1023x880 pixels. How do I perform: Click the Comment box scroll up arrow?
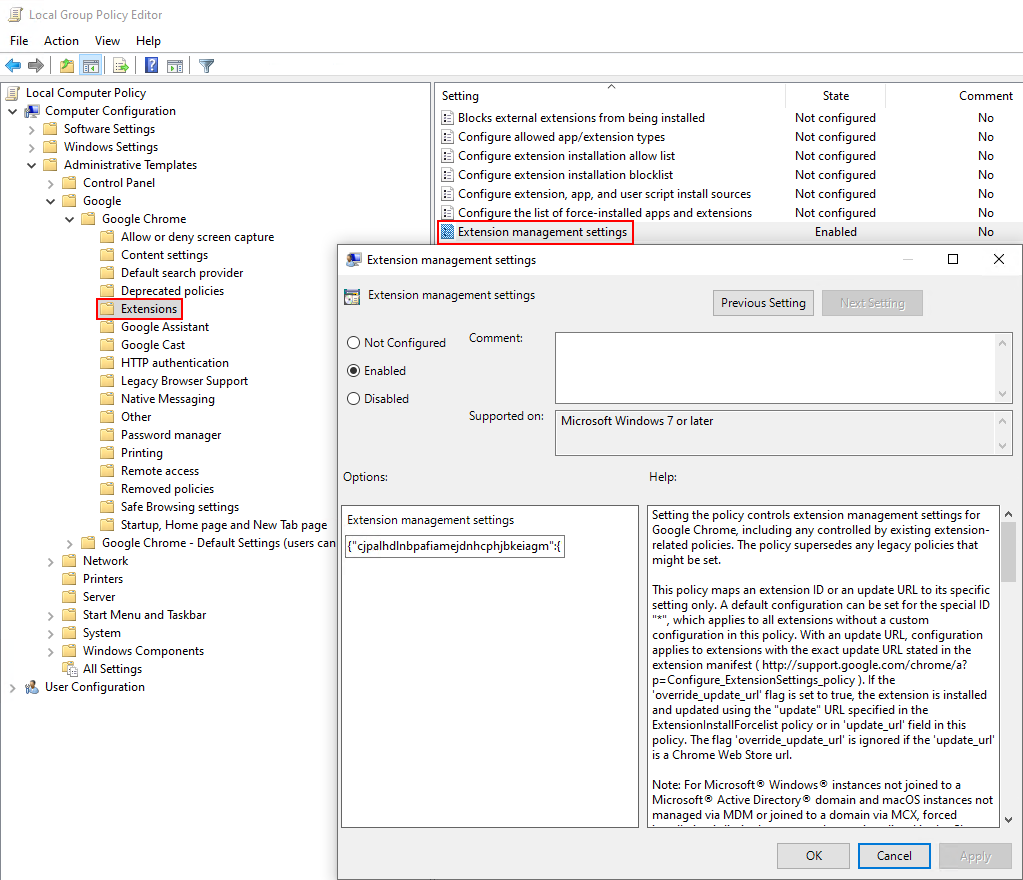pyautogui.click(x=1003, y=342)
